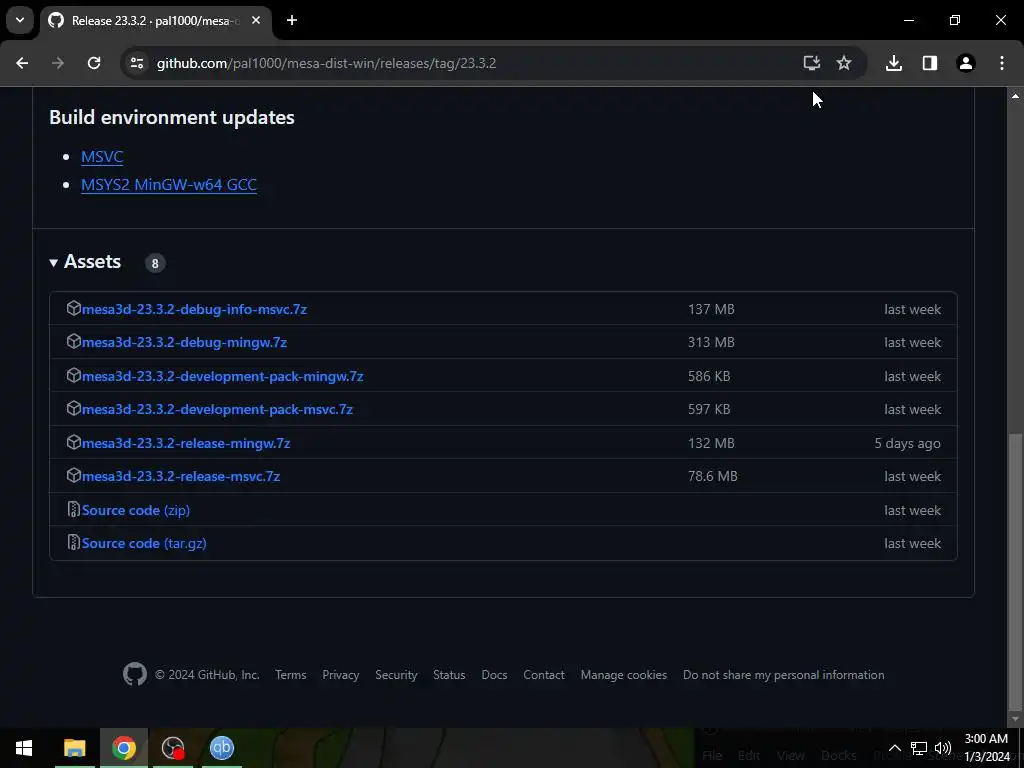
Task: Click the page vertical scrollbar thumb
Action: pos(1015,571)
